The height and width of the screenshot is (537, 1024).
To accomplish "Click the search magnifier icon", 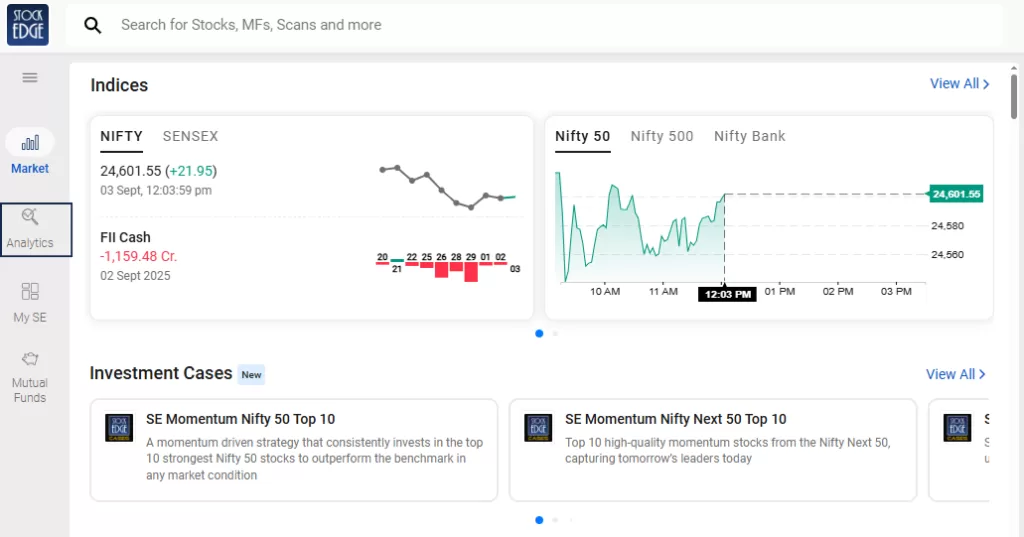I will (93, 25).
